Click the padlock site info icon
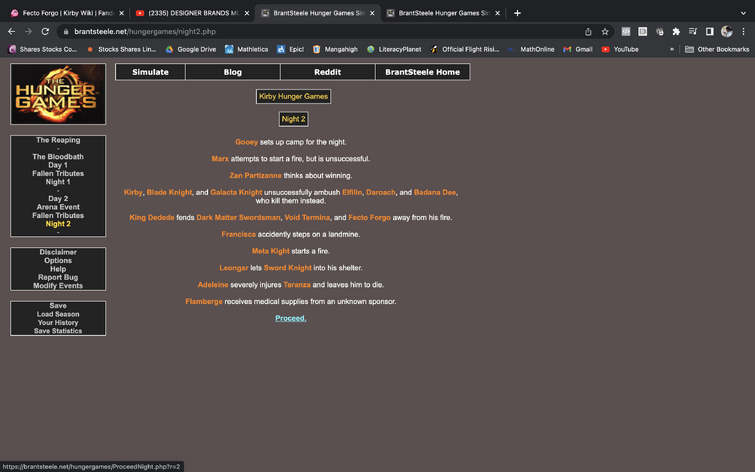 click(66, 31)
